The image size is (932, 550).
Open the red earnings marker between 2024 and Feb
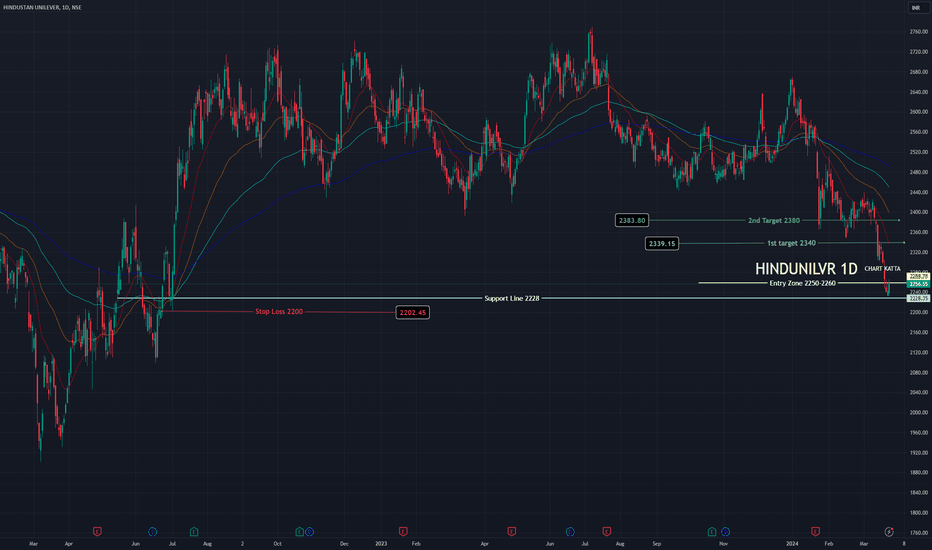pos(816,532)
